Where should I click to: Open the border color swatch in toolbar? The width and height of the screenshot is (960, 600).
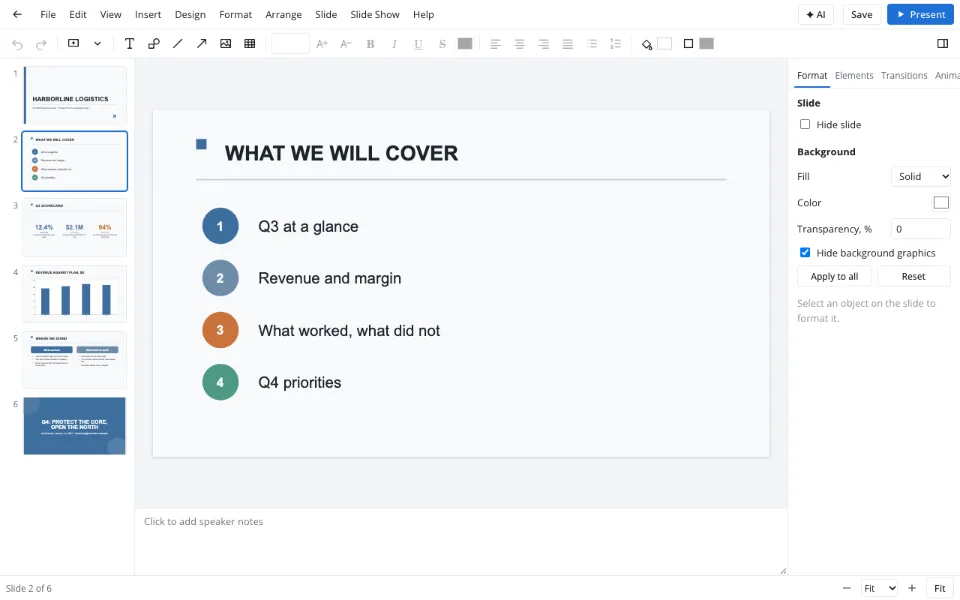click(x=707, y=43)
